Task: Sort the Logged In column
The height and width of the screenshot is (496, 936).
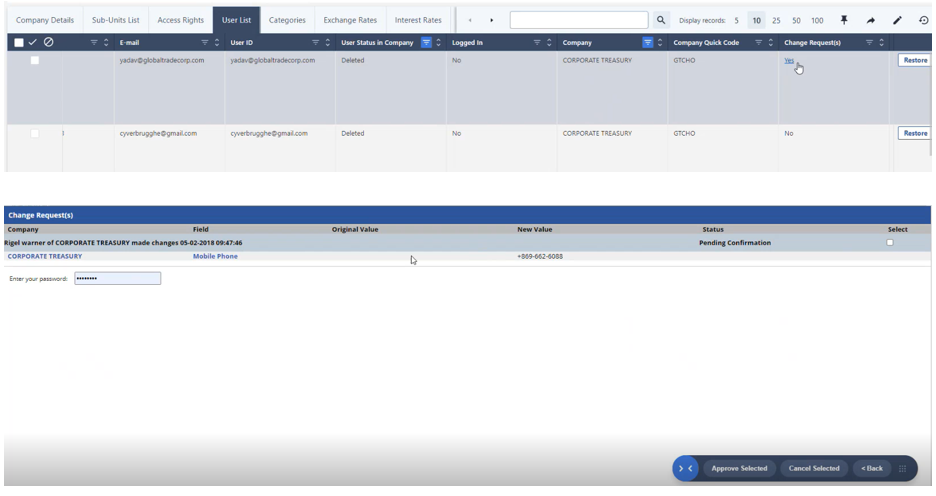Action: 549,42
